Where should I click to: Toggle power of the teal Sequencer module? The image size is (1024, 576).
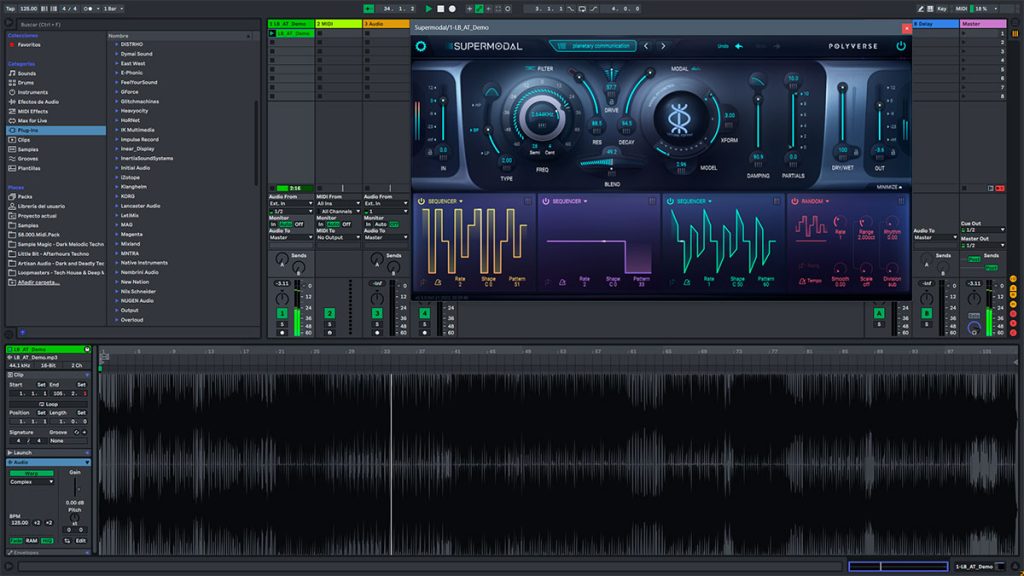(x=670, y=201)
